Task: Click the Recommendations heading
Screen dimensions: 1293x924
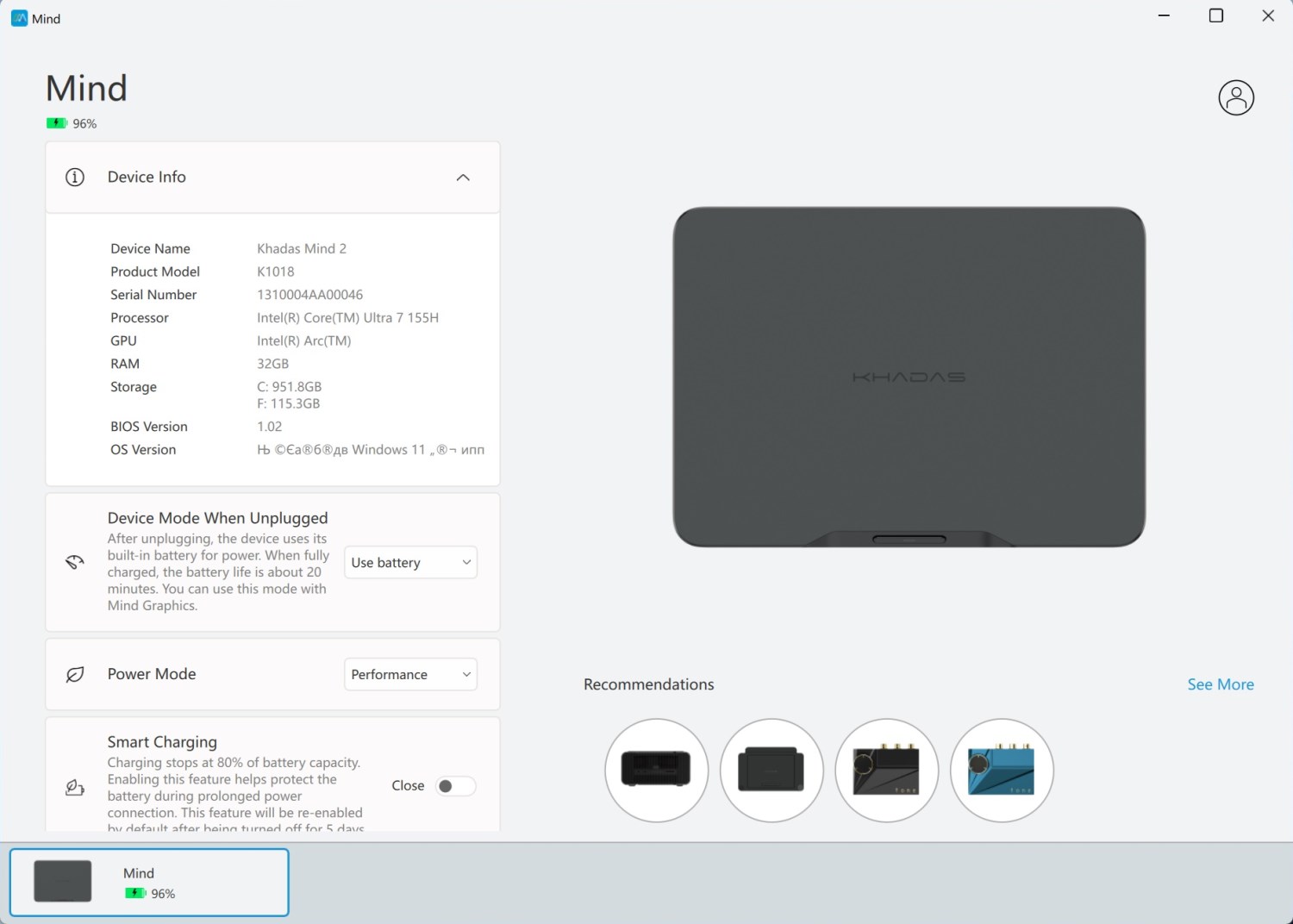Action: click(x=649, y=684)
